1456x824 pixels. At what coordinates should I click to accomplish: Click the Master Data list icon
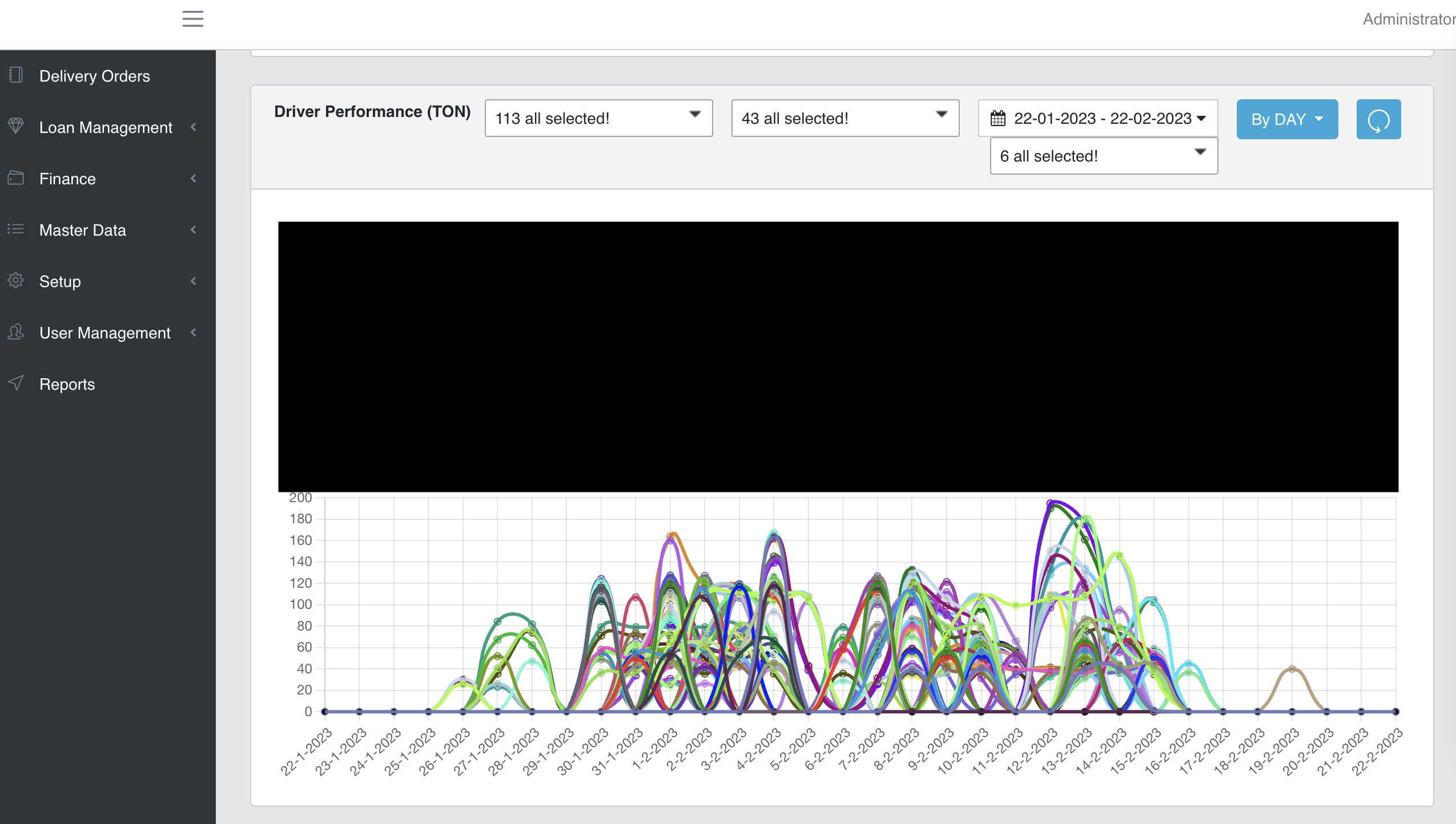click(x=16, y=229)
